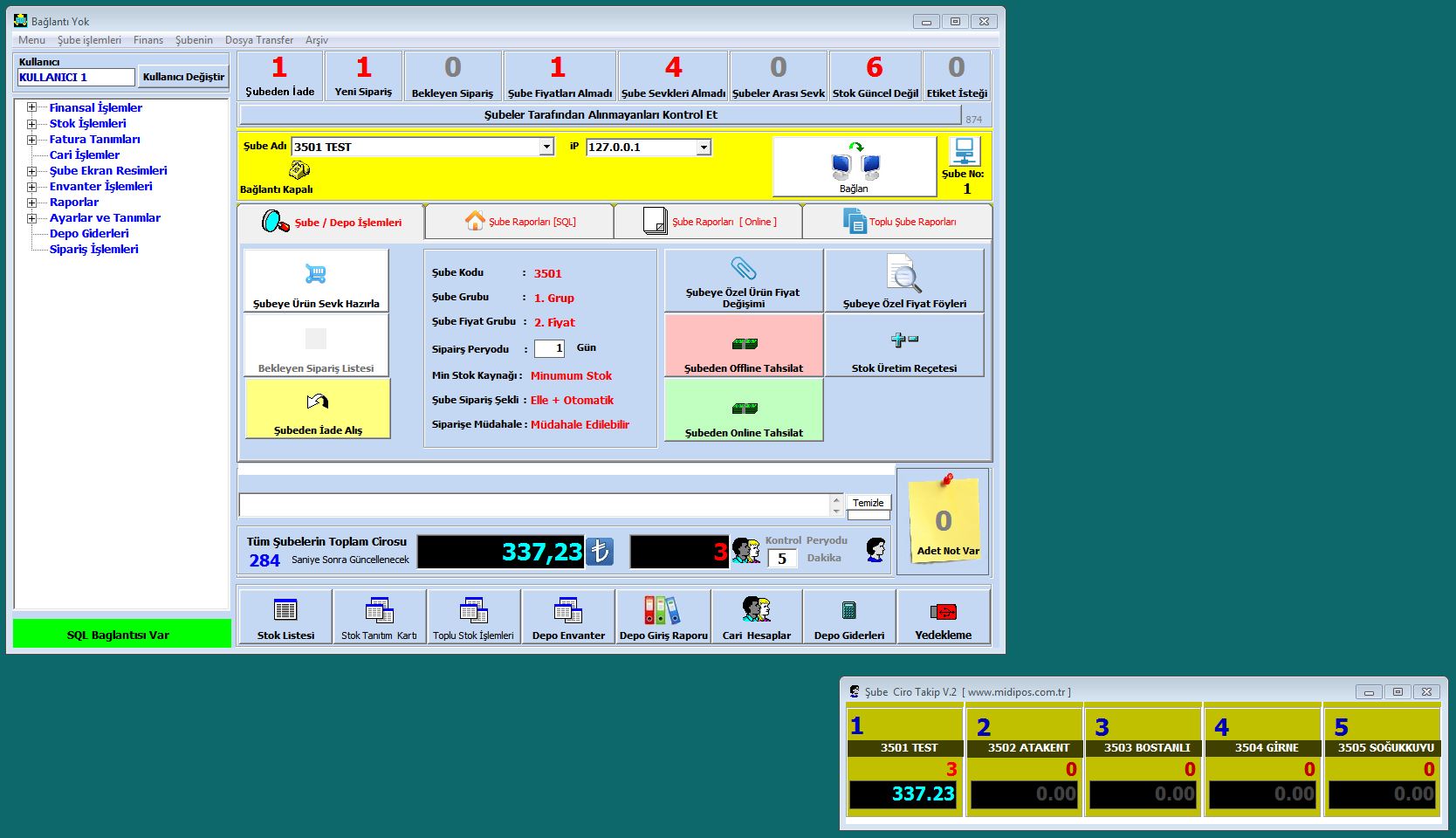This screenshot has width=1456, height=838.
Task: Click the two-person icon beside Kontrol
Action: 745,551
